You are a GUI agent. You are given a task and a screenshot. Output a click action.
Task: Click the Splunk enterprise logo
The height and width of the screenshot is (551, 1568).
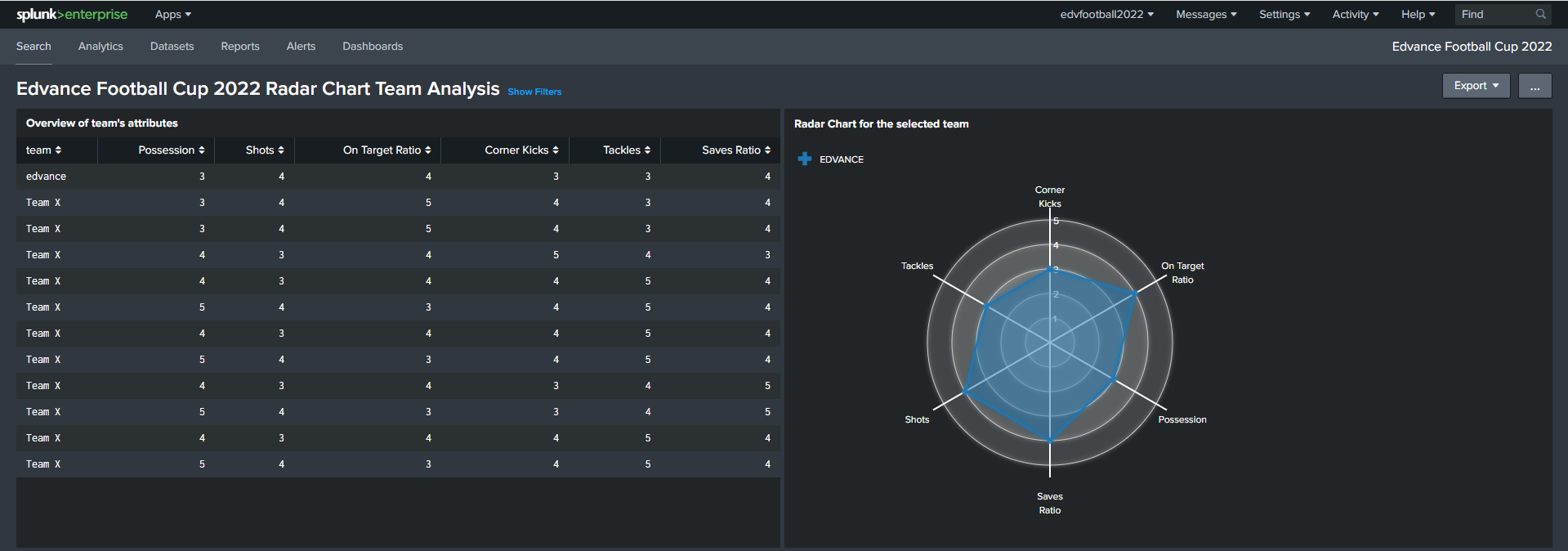coord(72,15)
